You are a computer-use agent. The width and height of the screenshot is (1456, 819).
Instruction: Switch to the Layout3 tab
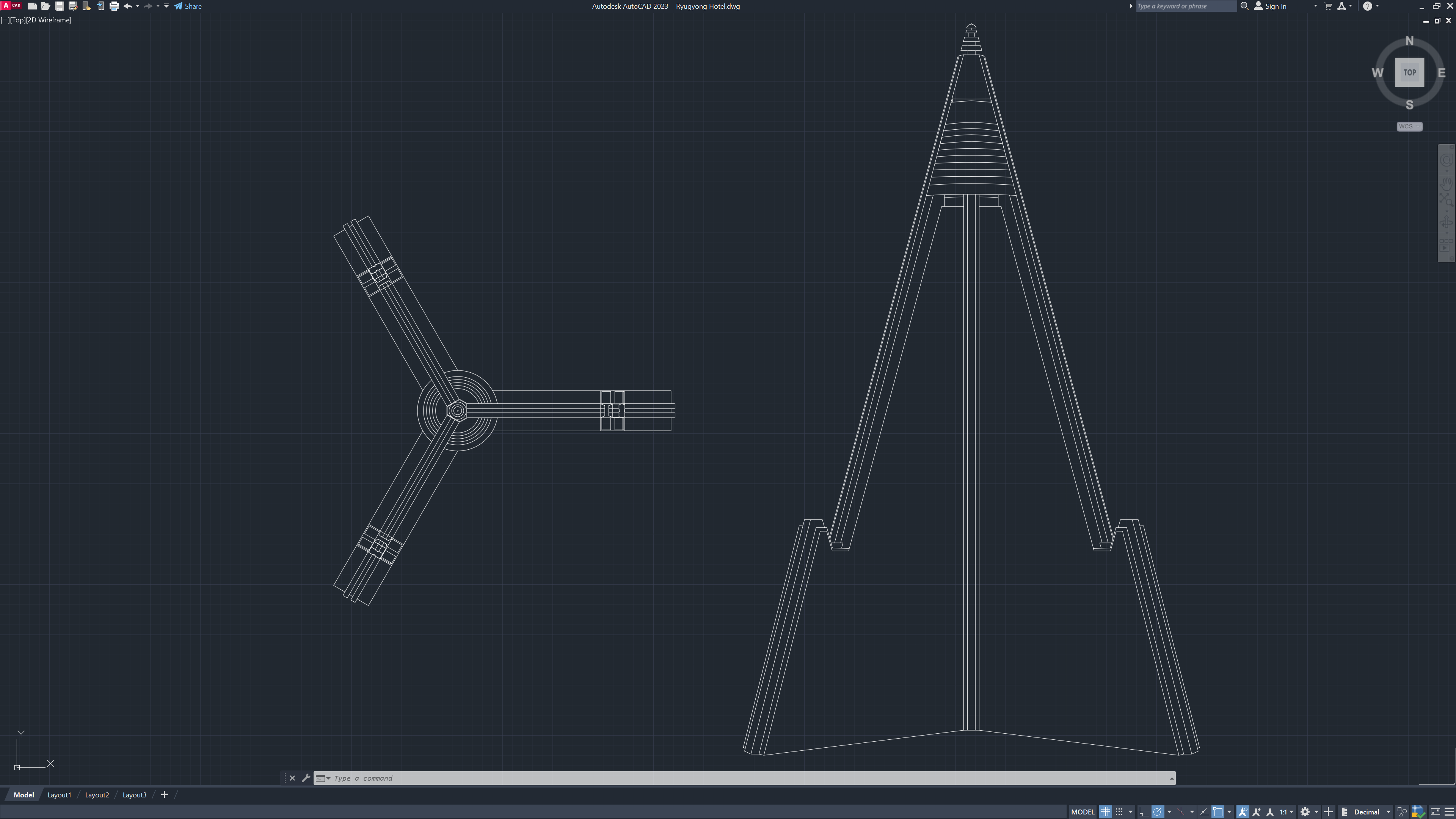(135, 795)
